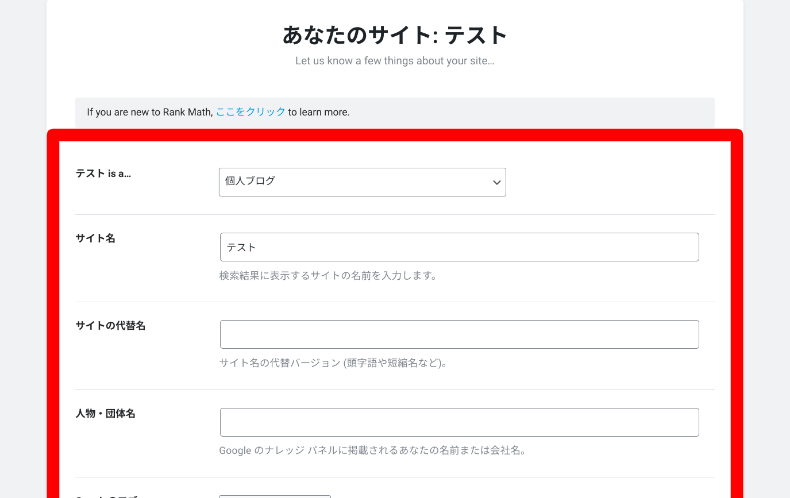Screen dimensions: 790x498
Task: Click the ここをクリック learn more link
Action: [250, 112]
